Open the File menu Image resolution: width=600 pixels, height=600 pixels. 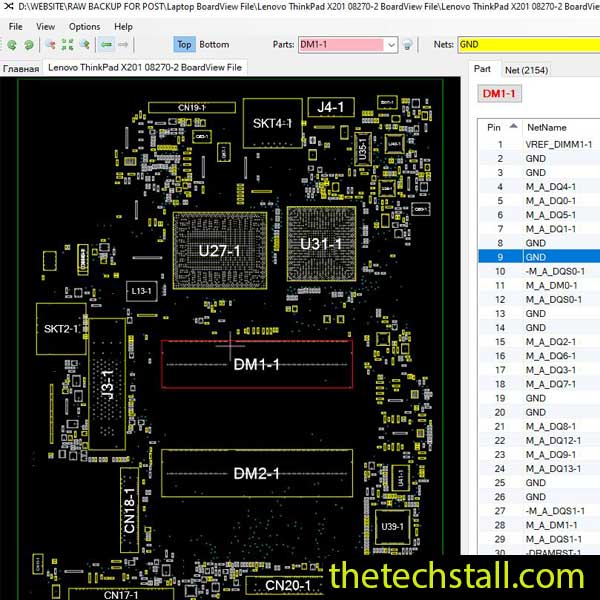(15, 26)
